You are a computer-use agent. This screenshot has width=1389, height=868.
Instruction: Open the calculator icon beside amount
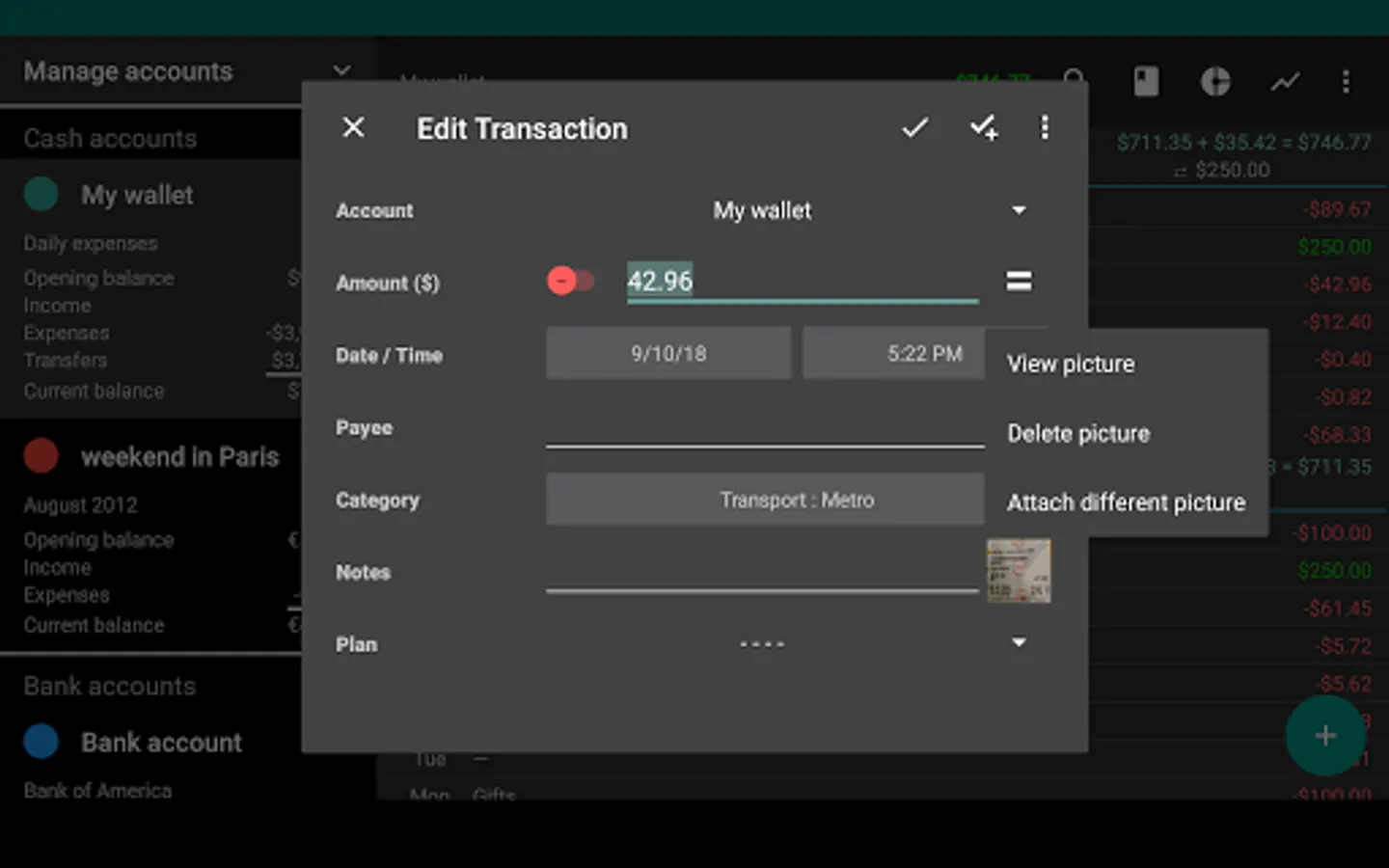(x=1019, y=281)
